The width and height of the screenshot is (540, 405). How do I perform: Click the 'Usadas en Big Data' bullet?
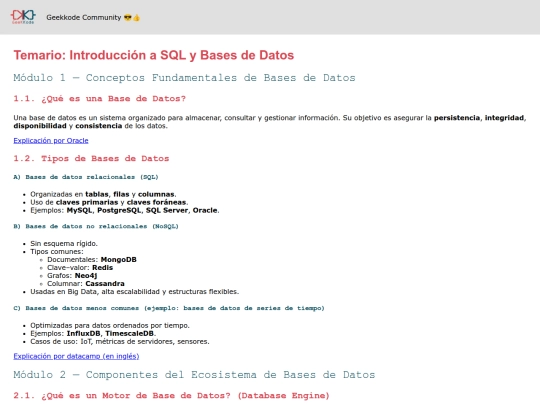(x=135, y=292)
